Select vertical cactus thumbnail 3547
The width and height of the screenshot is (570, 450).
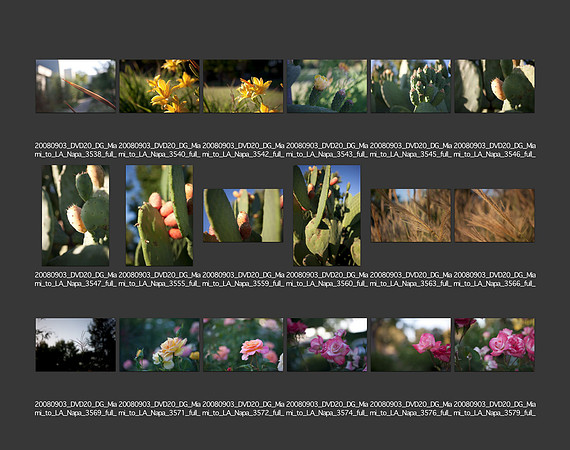pos(76,216)
